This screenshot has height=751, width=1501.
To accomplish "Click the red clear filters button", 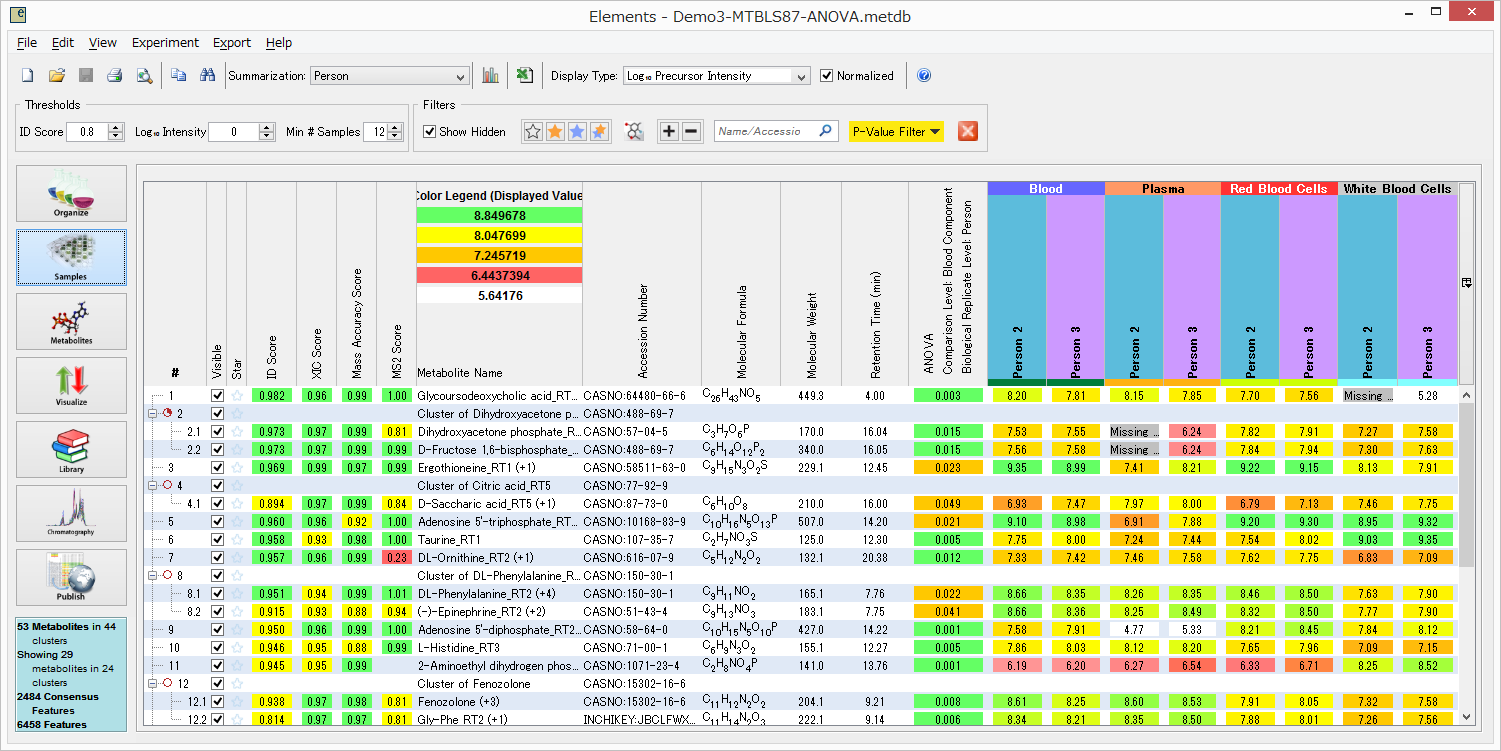I will [x=967, y=132].
